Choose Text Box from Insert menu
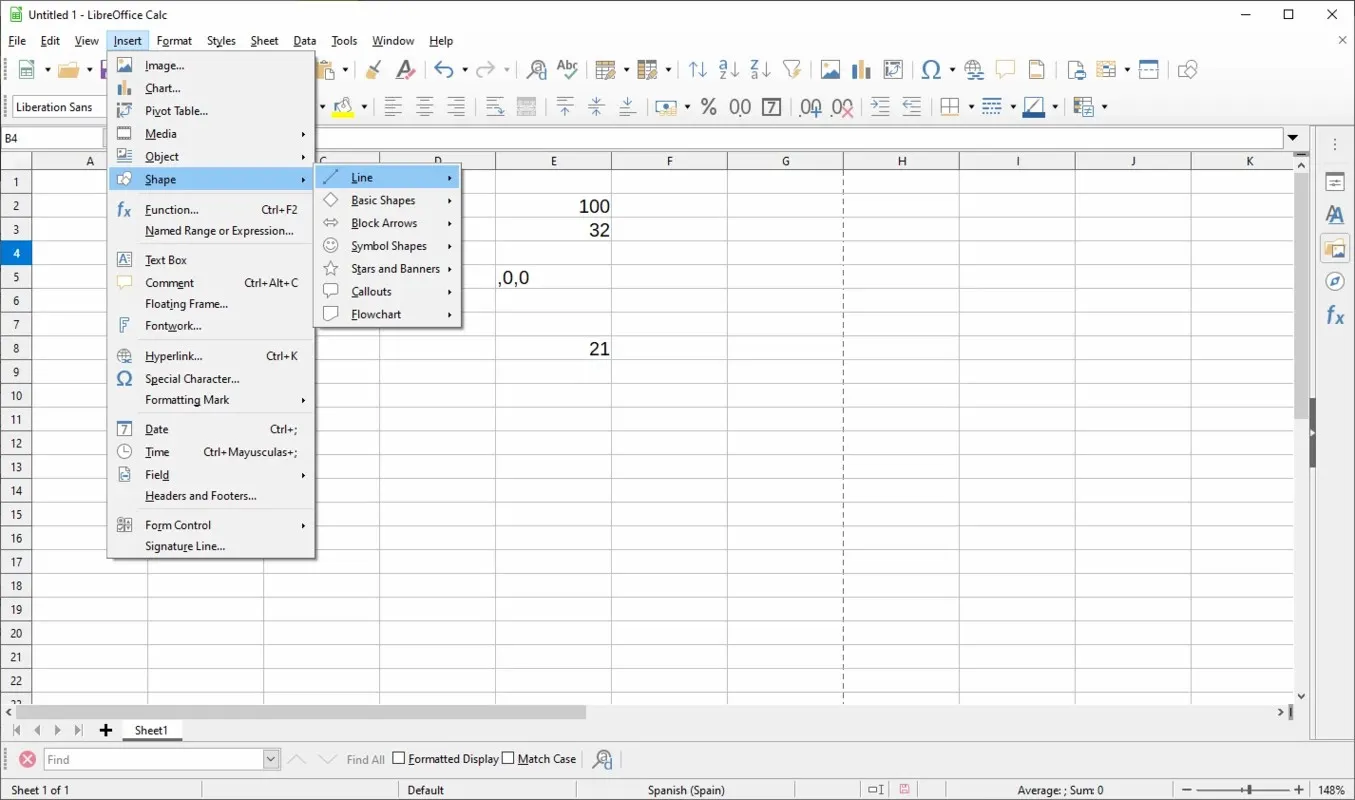The width and height of the screenshot is (1355, 800). pos(166,260)
